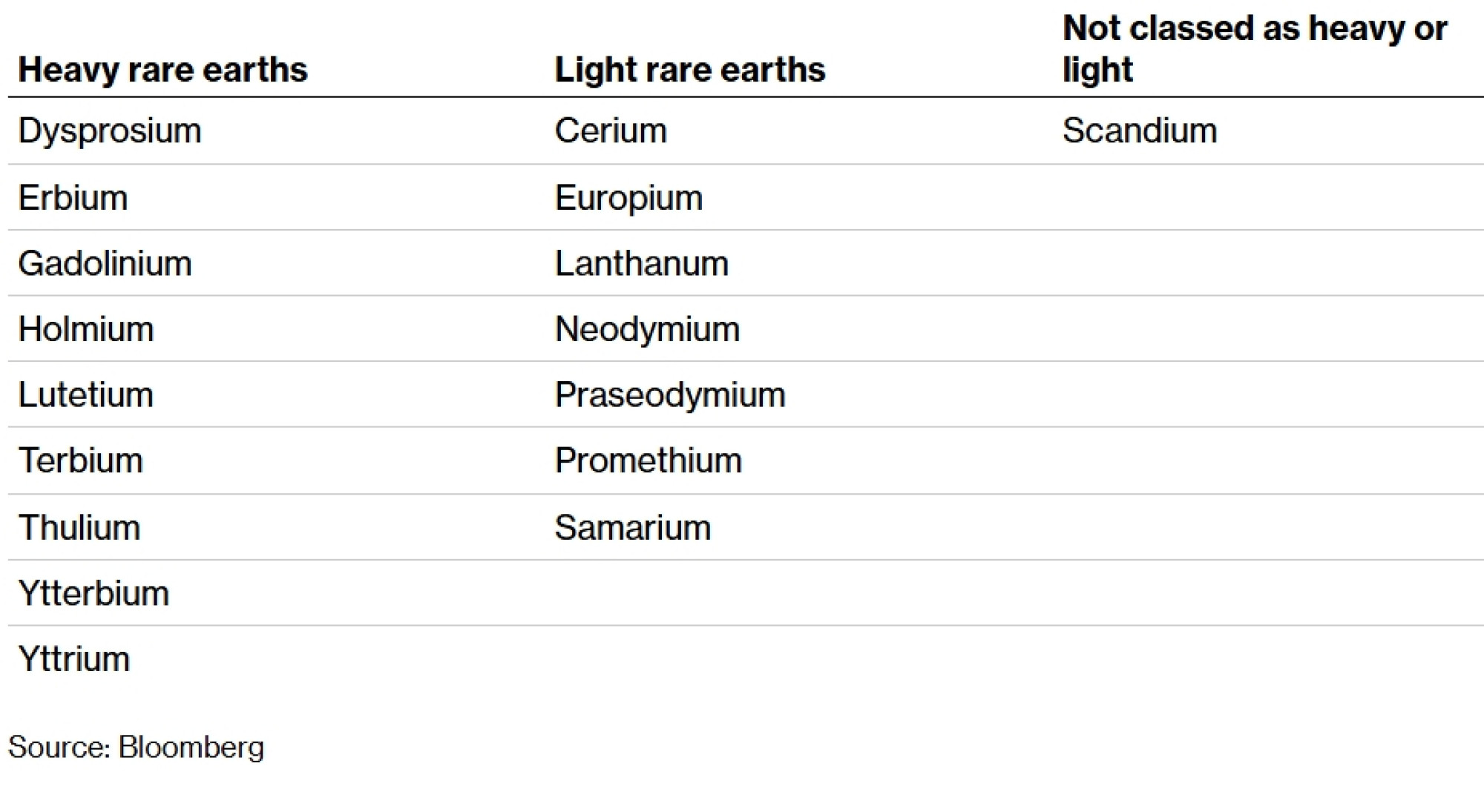Click the Neodymium cell

(647, 329)
